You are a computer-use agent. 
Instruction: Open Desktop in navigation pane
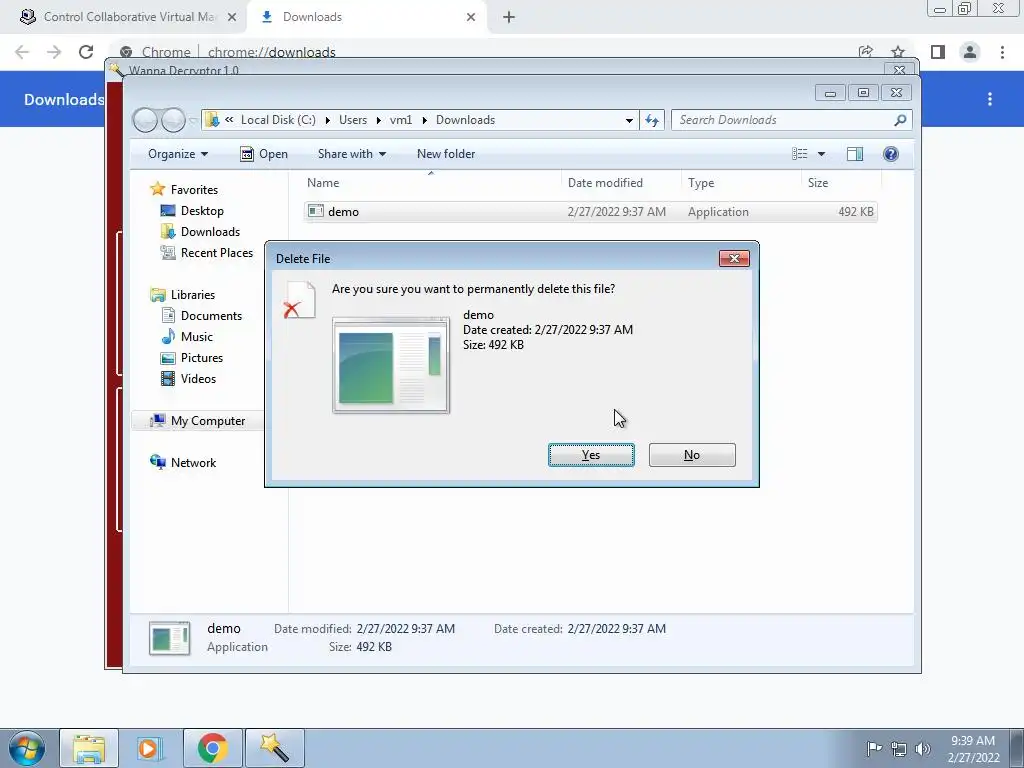coord(202,211)
